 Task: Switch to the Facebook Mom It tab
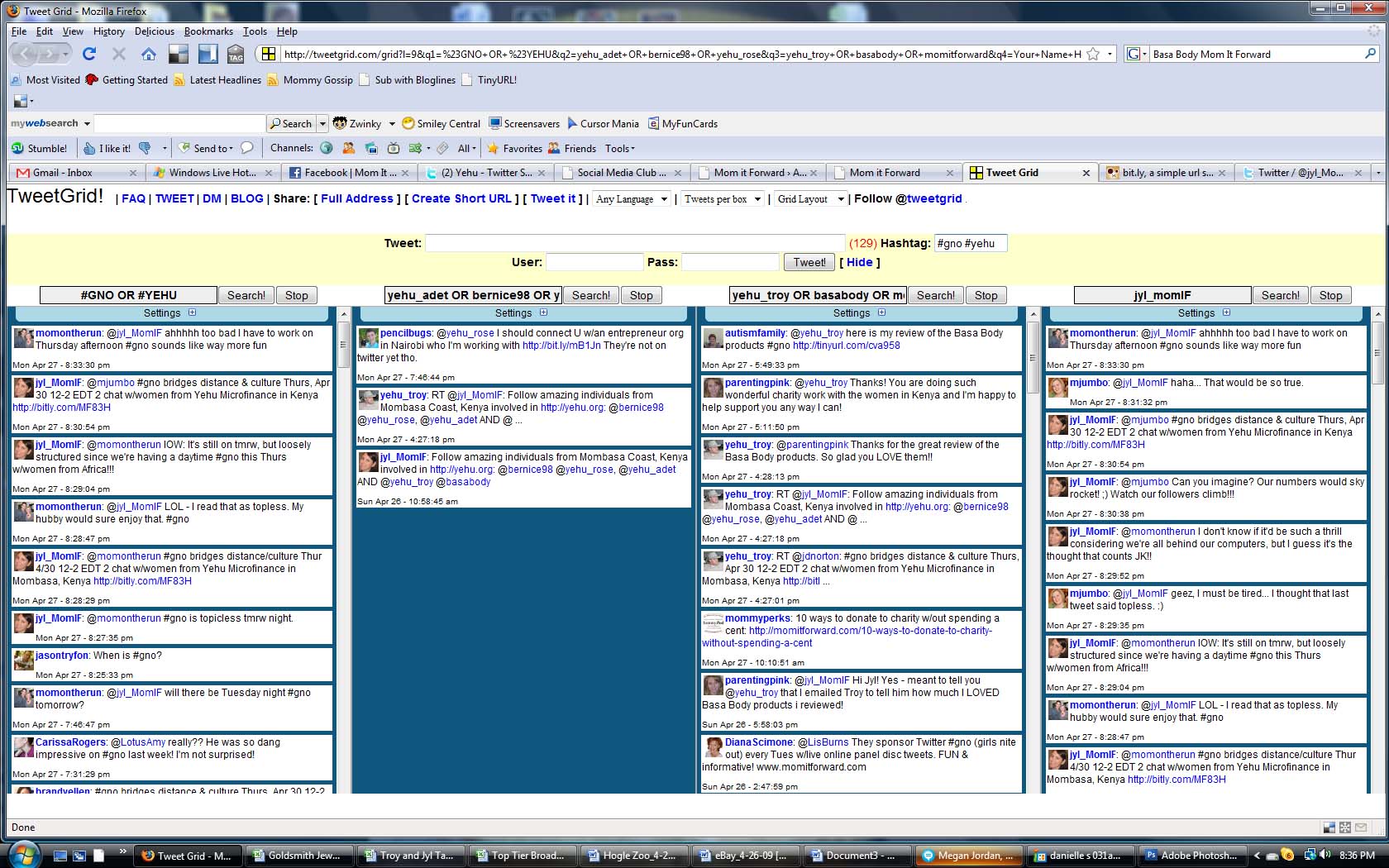350,172
